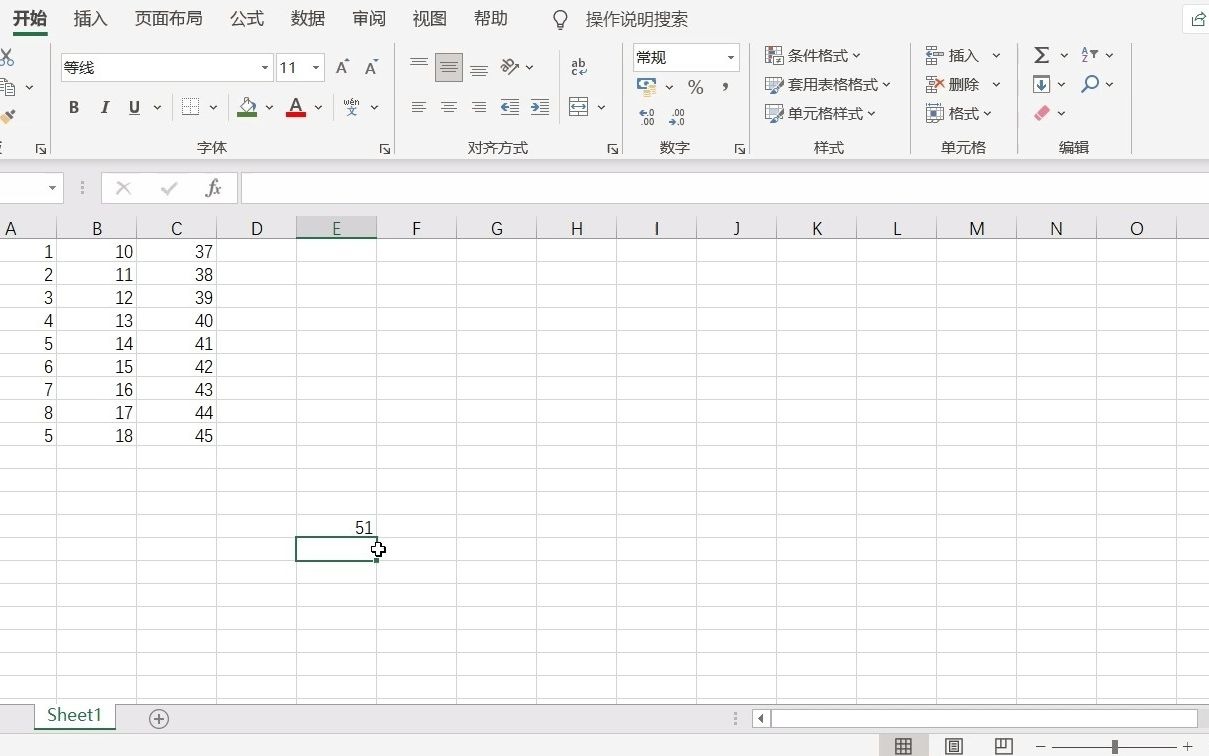This screenshot has width=1209, height=756.
Task: Click the increase decimal icon
Action: pos(647,116)
